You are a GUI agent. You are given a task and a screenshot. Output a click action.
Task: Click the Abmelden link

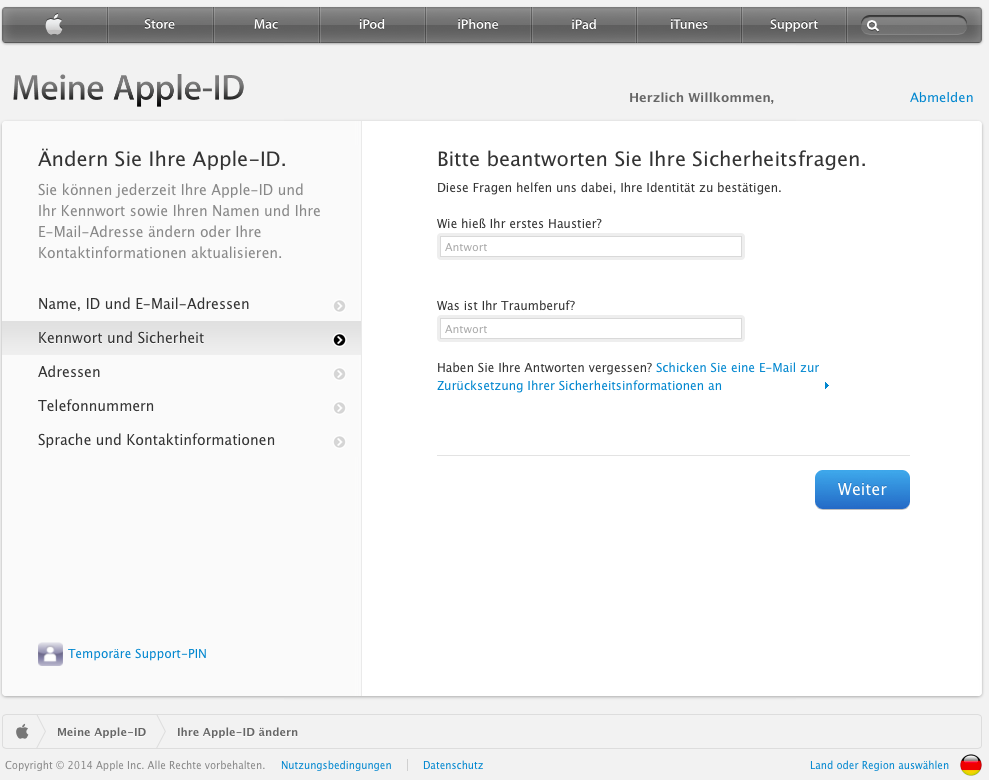click(942, 98)
